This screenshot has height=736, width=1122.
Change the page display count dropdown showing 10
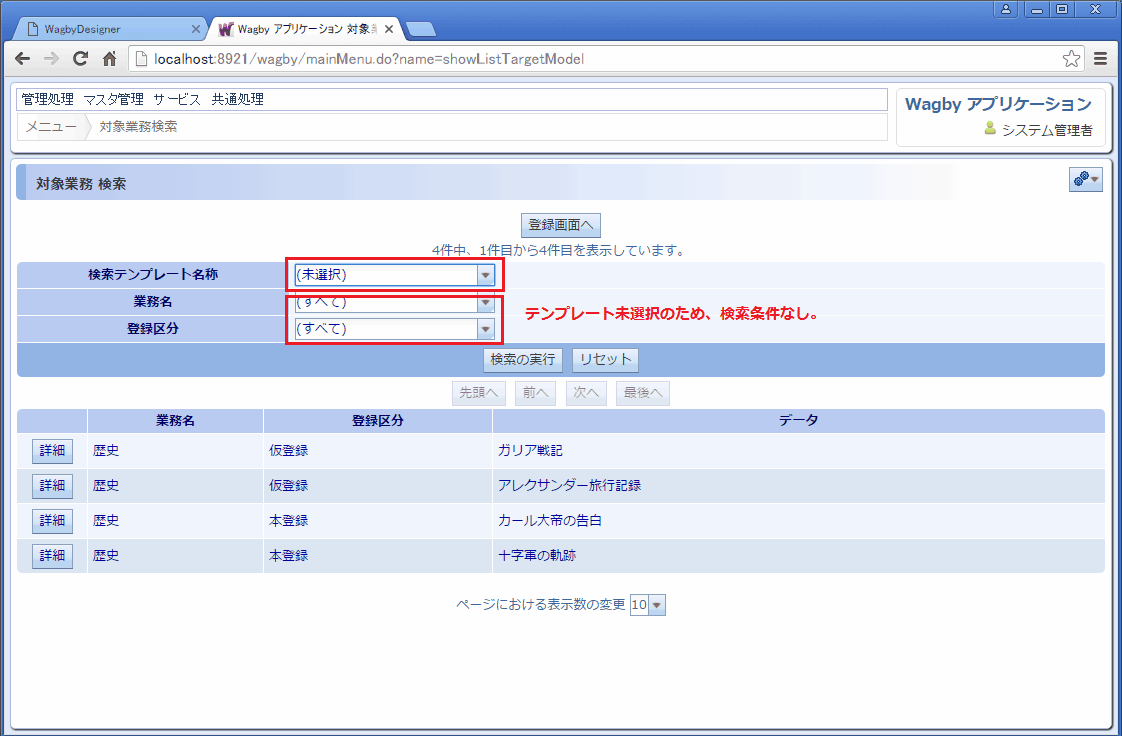click(x=648, y=605)
